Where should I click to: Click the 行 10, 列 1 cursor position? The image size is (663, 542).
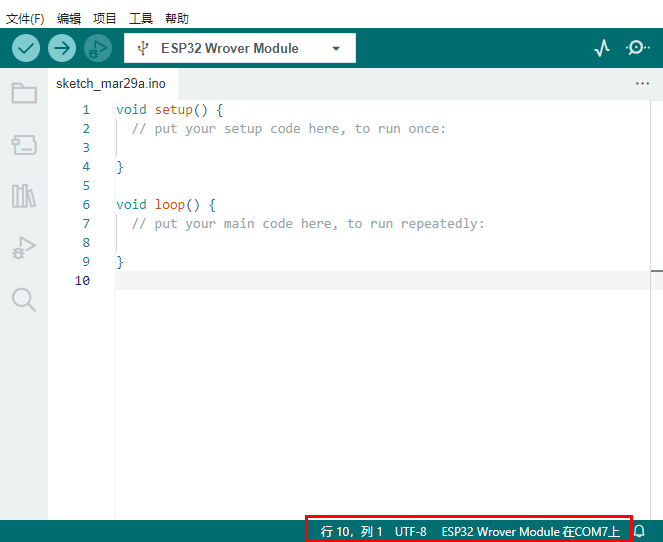coord(351,531)
